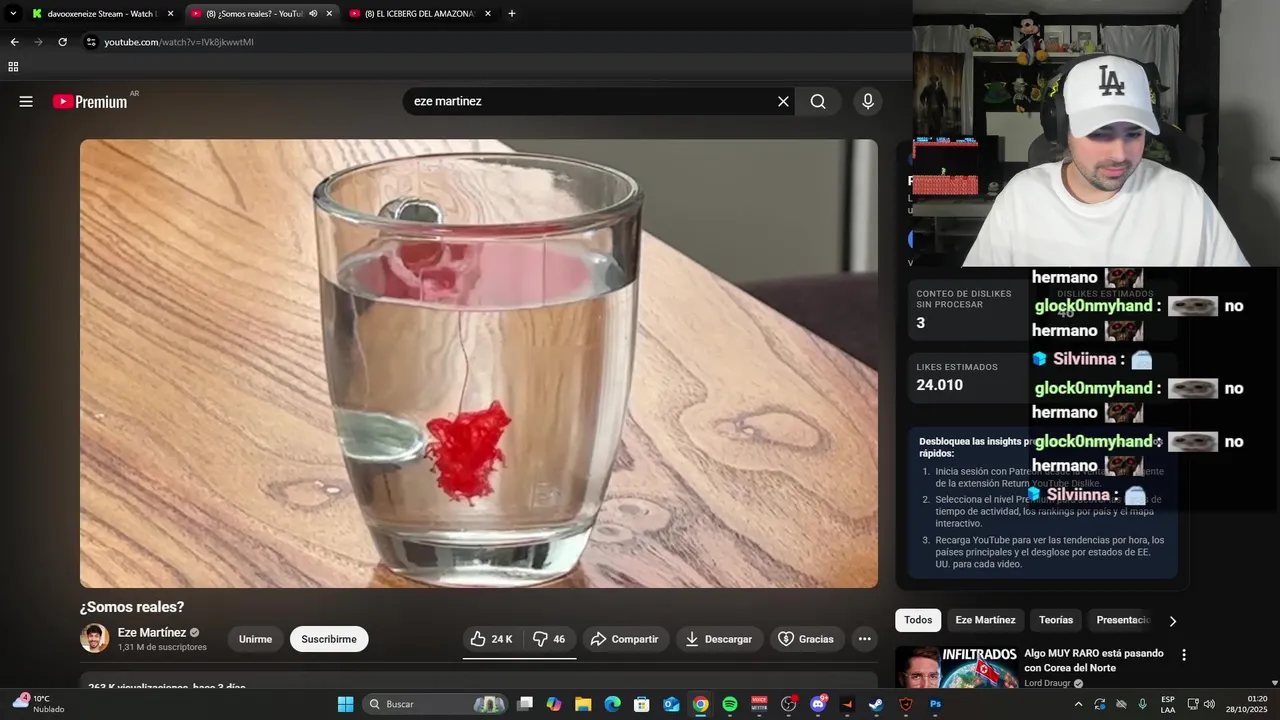Switch ESP LAA keyboard language

pos(1168,704)
